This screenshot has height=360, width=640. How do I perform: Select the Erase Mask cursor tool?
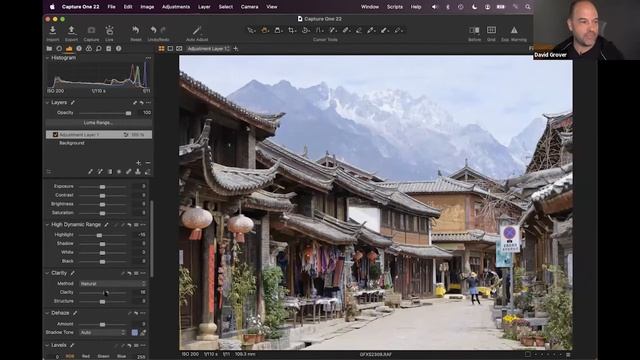click(x=359, y=30)
